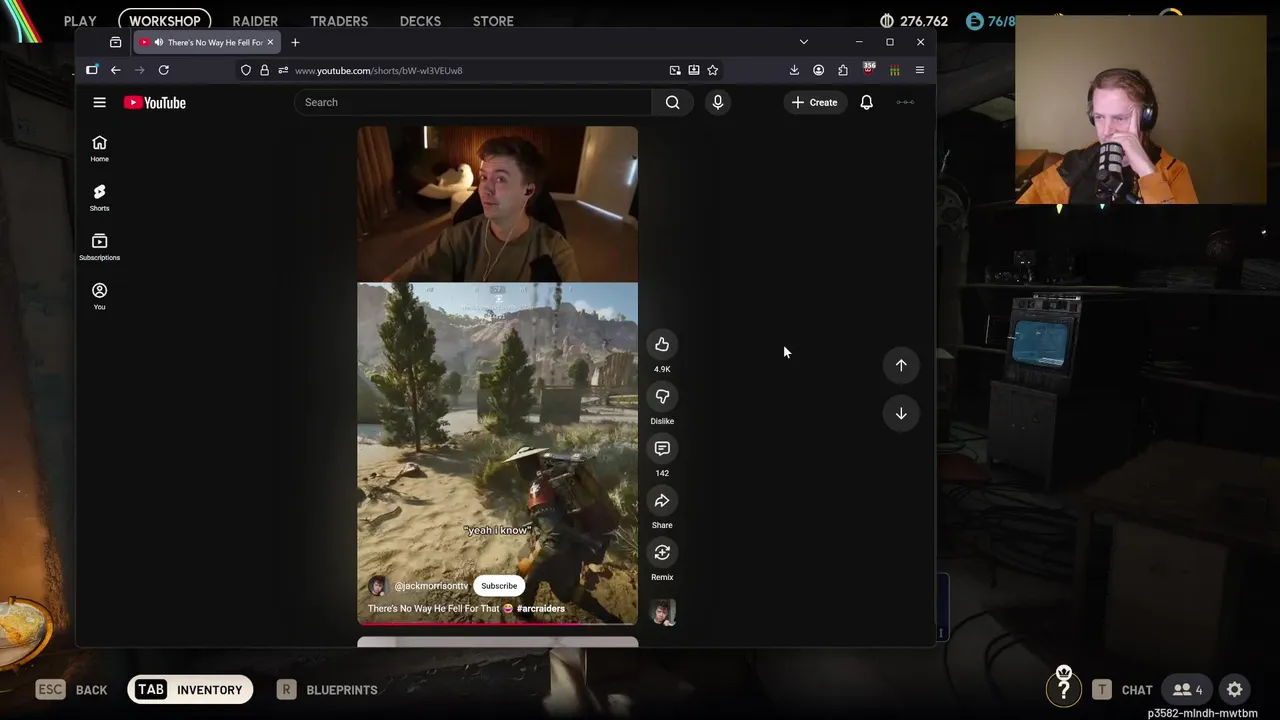Screen dimensions: 1280x720
Task: Click the Dislike thumbs down icon
Action: (x=662, y=396)
